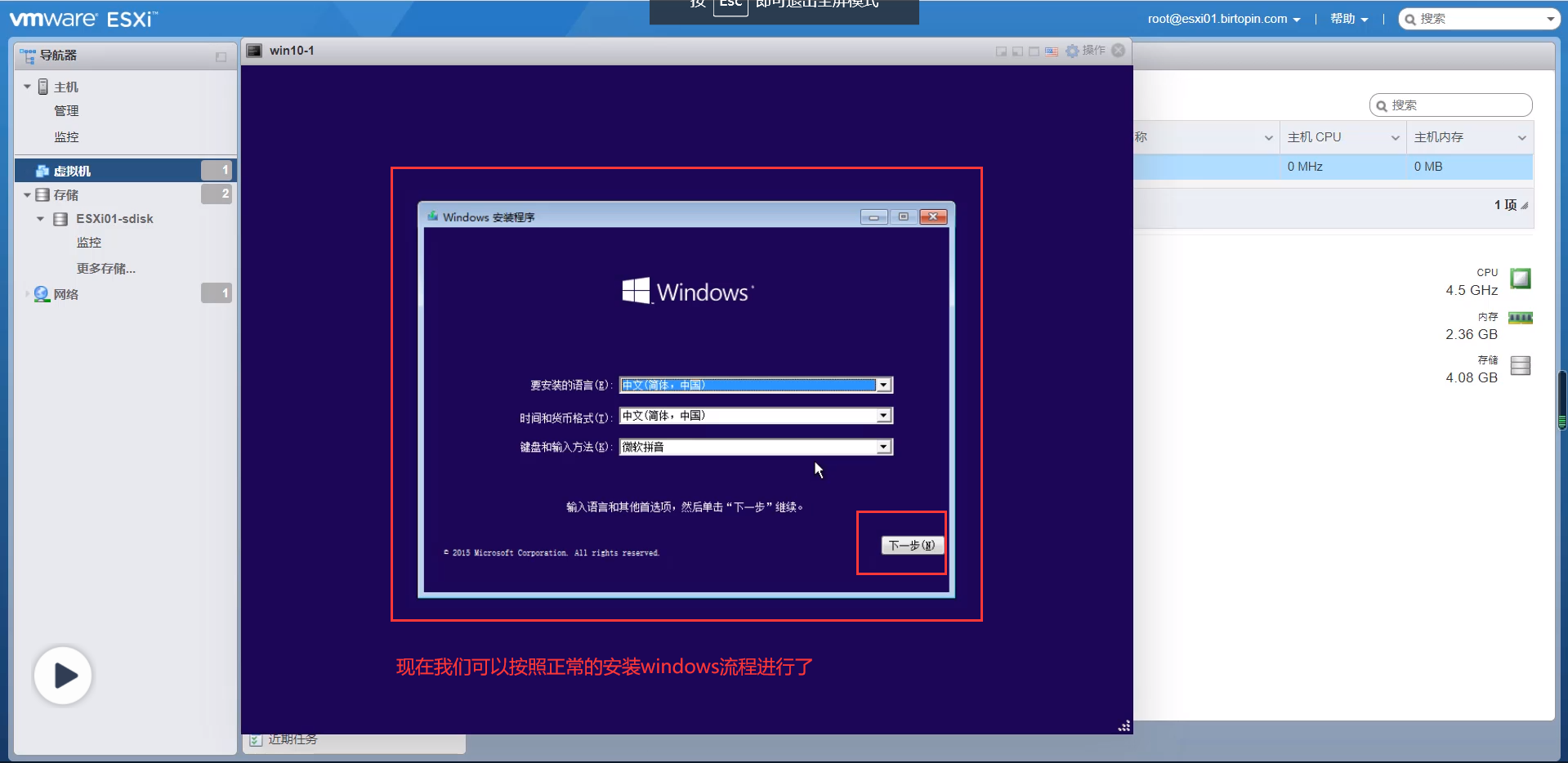This screenshot has width=1568, height=763.
Task: Minimize the navigator panel with its header icon
Action: (x=221, y=56)
